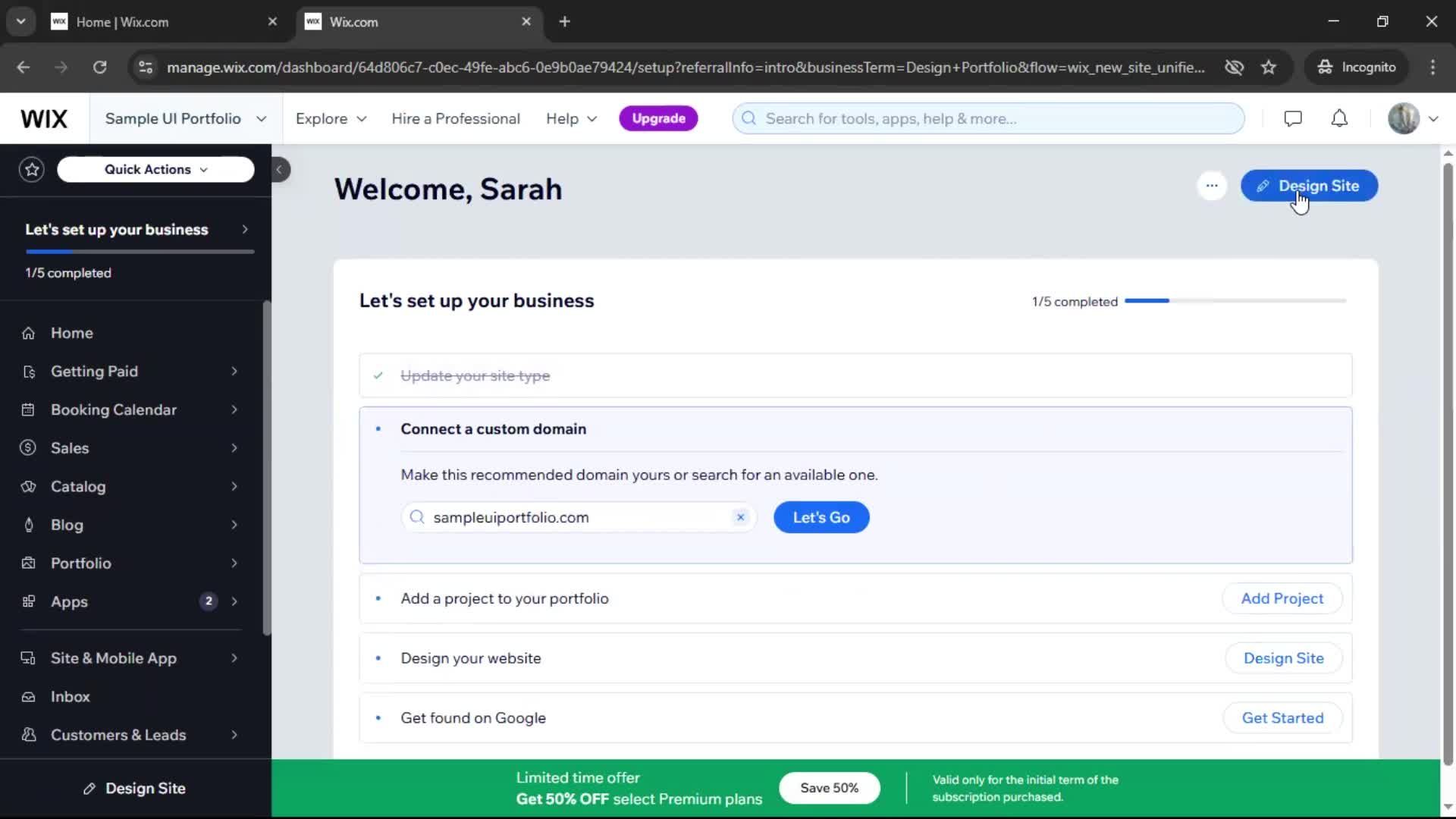Viewport: 1456px width, 819px height.
Task: Click the domain search magnifier icon
Action: 417,517
